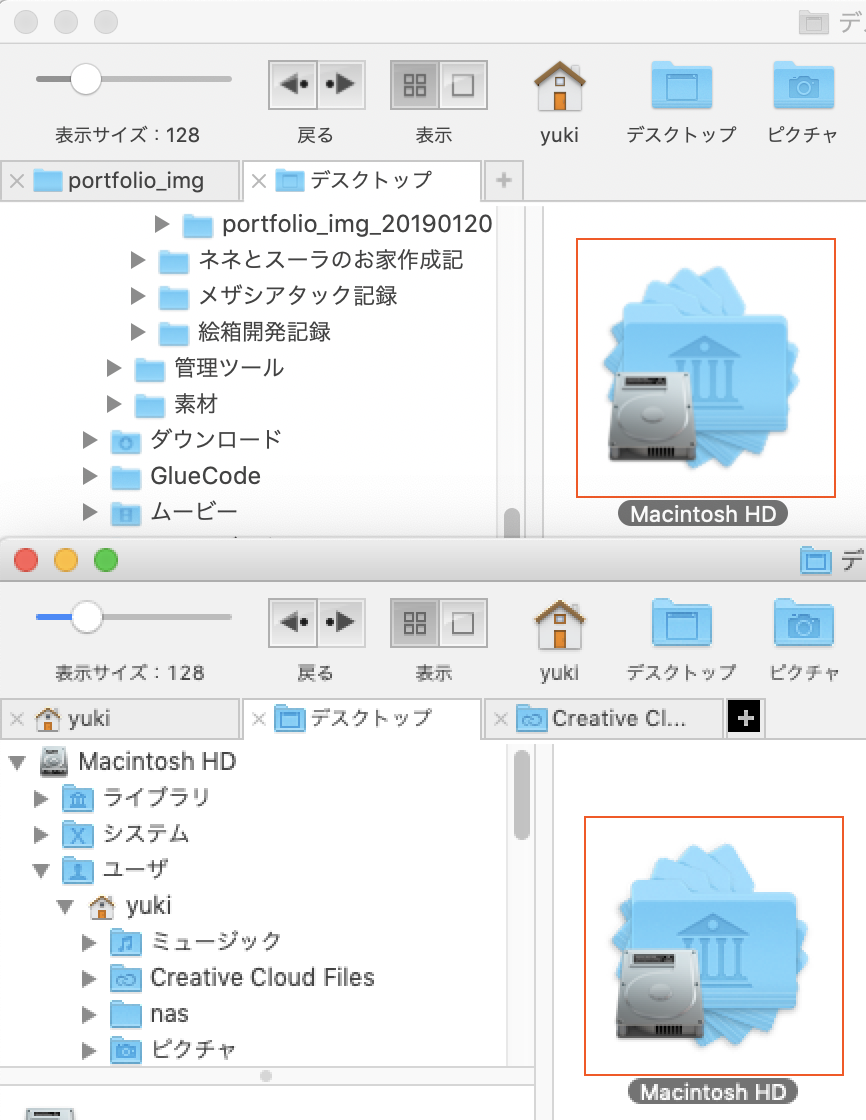Add a new tab in the bottom window

[x=745, y=717]
